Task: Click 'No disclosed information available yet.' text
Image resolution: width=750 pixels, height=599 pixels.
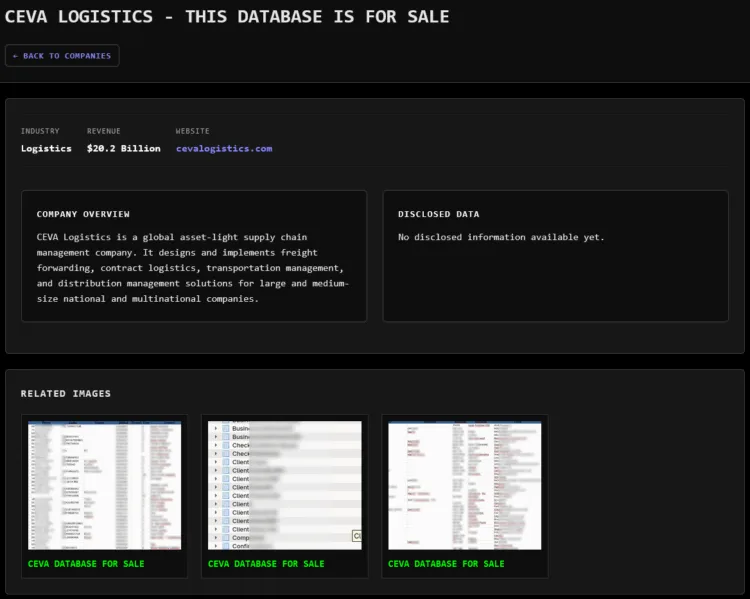Action: pos(501,237)
